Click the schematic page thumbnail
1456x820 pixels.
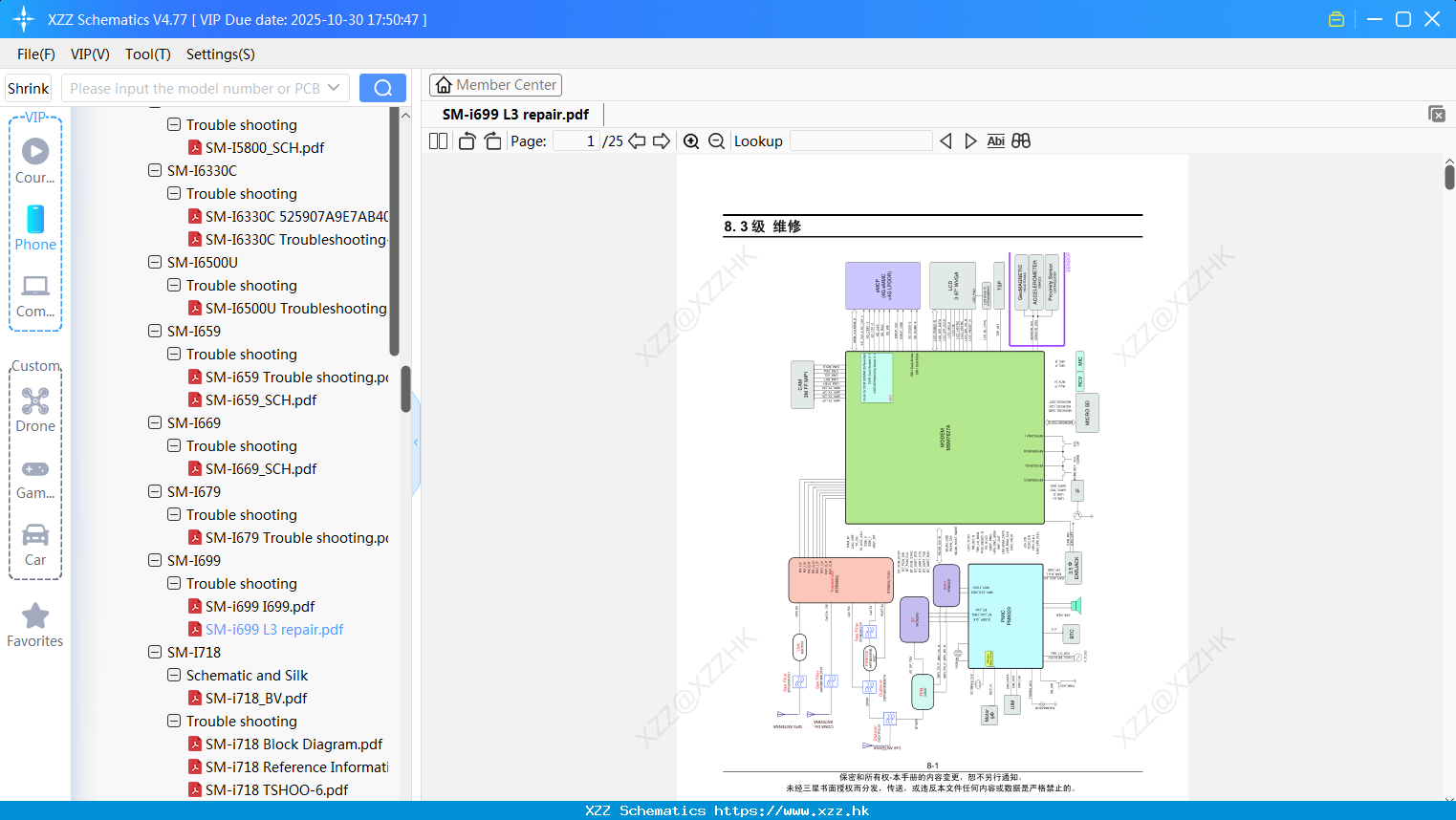click(x=932, y=478)
